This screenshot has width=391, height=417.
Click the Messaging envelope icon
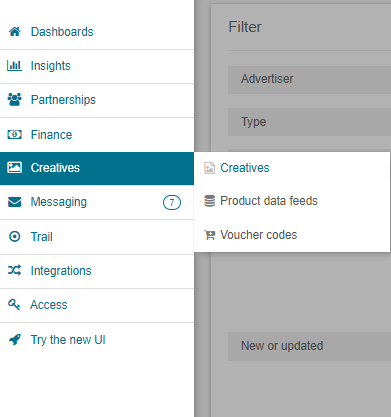pos(15,202)
